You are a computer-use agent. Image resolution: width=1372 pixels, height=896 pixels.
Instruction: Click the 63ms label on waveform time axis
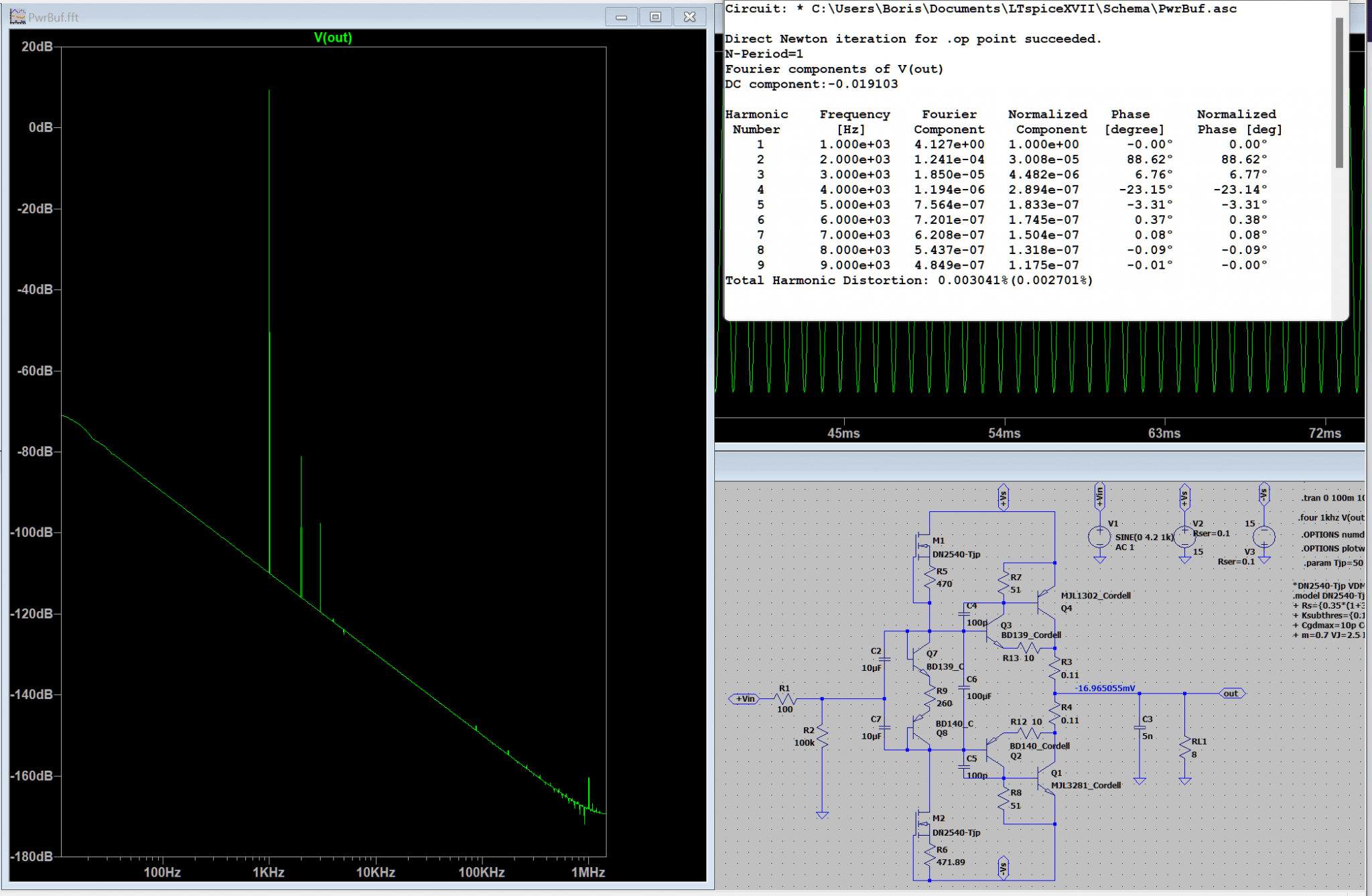pyautogui.click(x=1164, y=433)
